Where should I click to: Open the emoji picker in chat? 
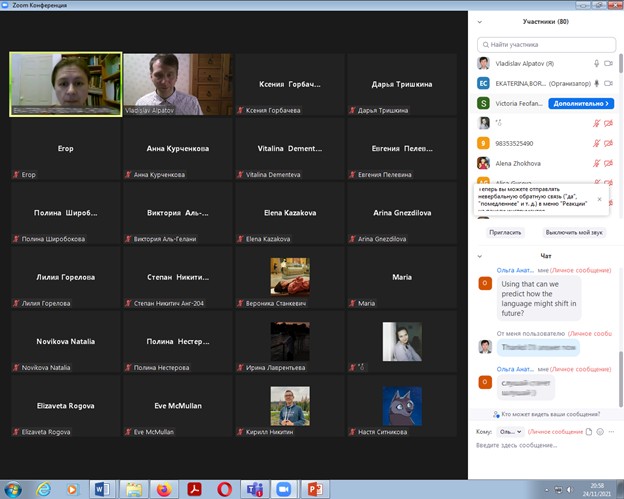pyautogui.click(x=600, y=431)
